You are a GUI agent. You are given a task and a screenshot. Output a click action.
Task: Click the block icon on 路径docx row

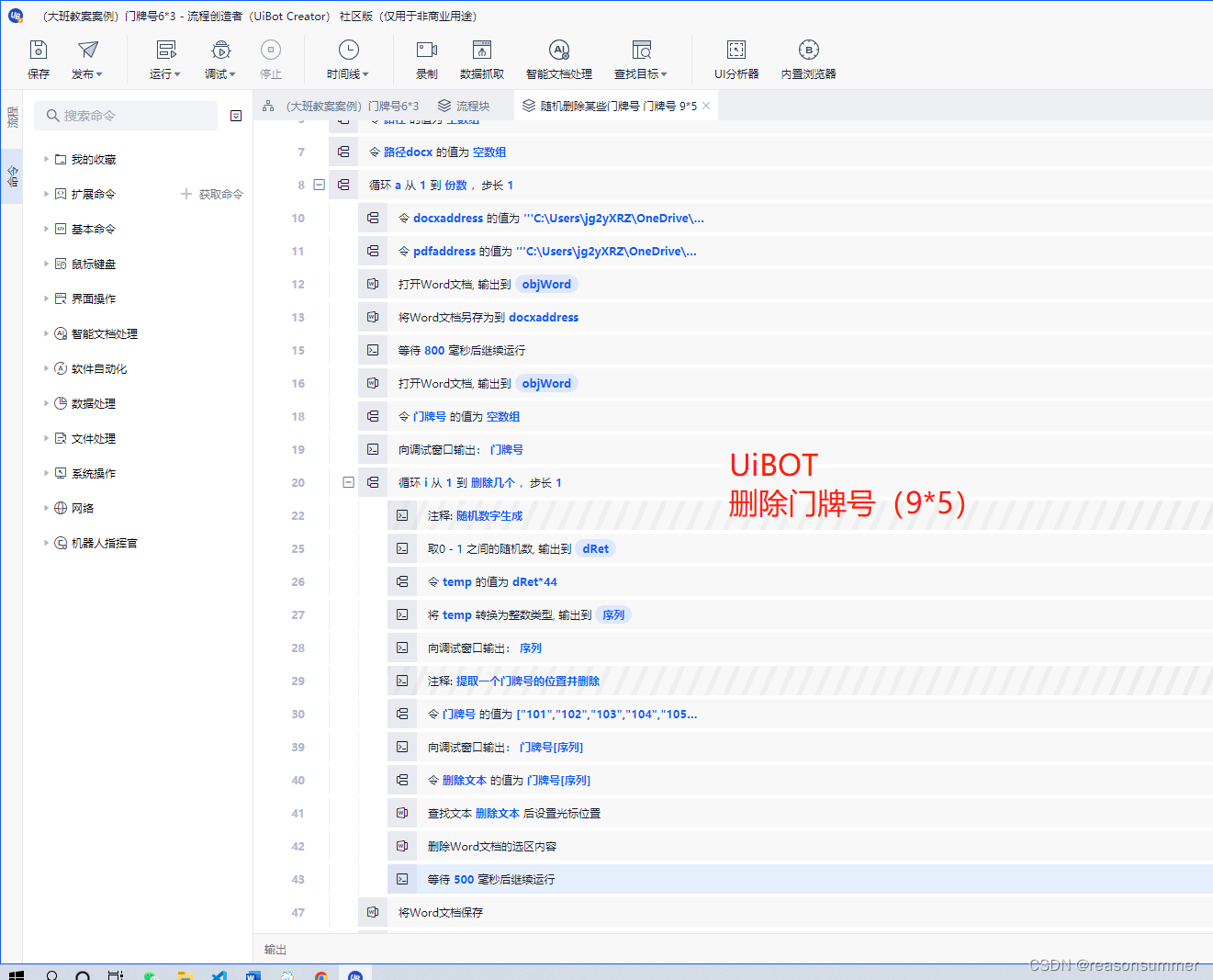[x=343, y=152]
